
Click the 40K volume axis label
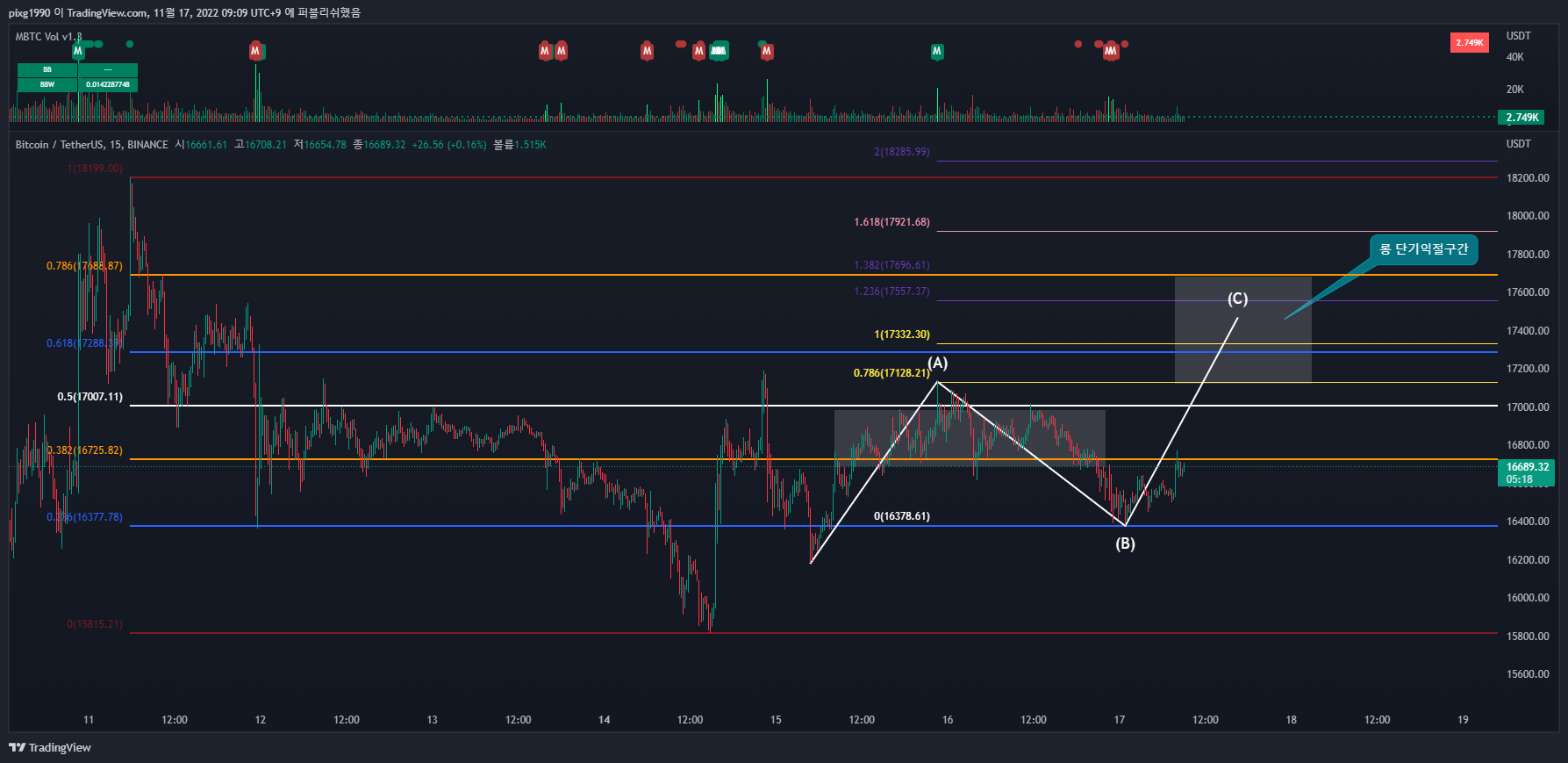tap(1515, 57)
